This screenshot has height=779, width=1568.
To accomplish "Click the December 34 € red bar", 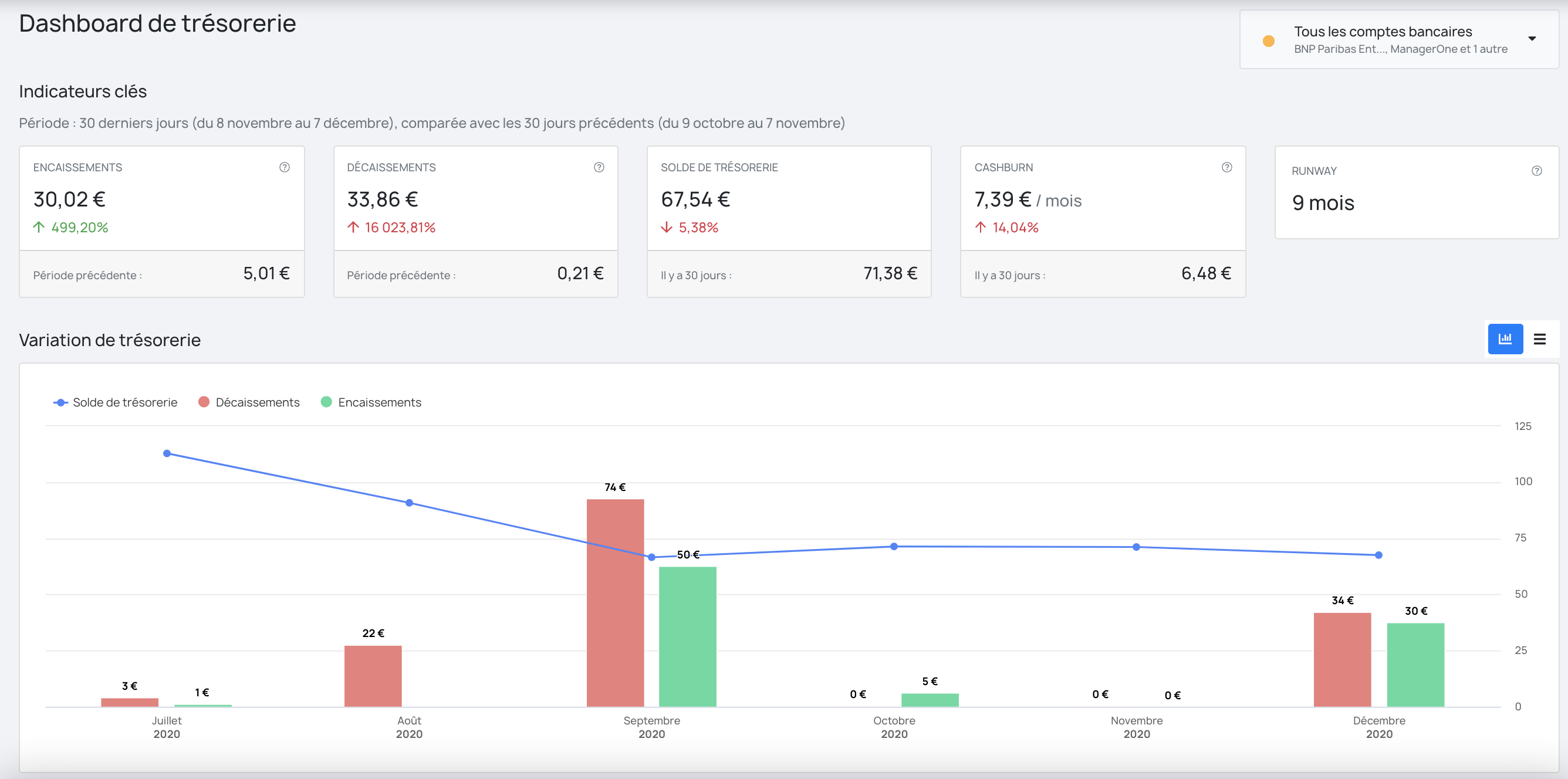I will click(1342, 660).
